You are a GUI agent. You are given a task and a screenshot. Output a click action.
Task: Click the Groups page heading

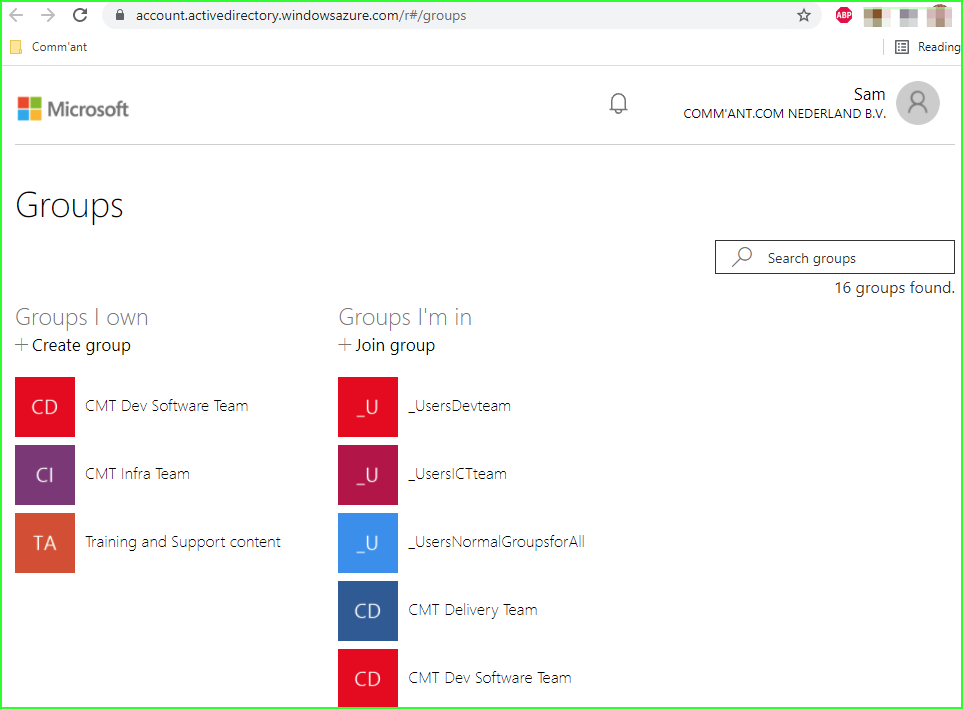point(69,206)
